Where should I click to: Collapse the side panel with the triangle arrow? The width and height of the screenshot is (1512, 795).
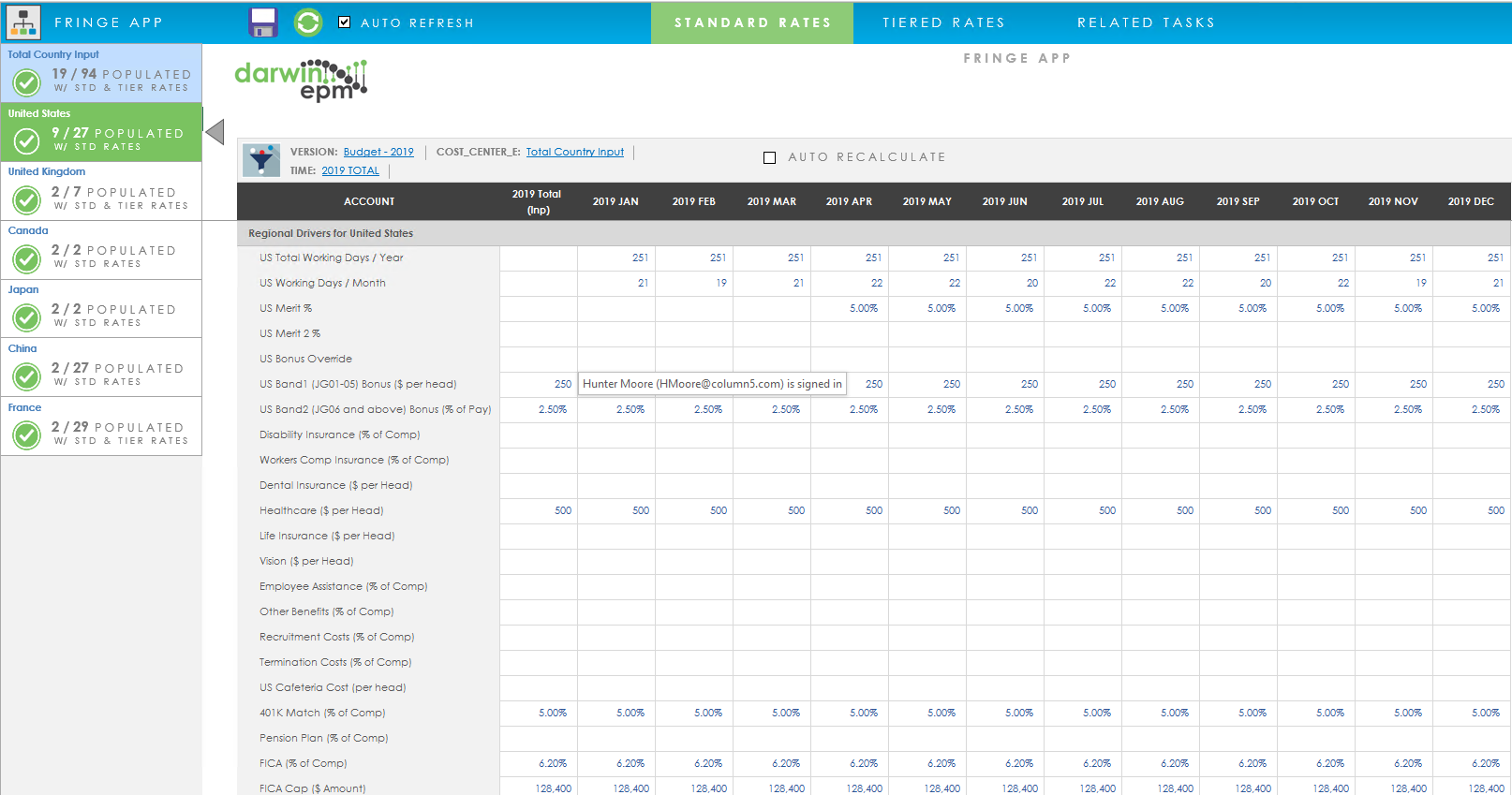pyautogui.click(x=215, y=132)
